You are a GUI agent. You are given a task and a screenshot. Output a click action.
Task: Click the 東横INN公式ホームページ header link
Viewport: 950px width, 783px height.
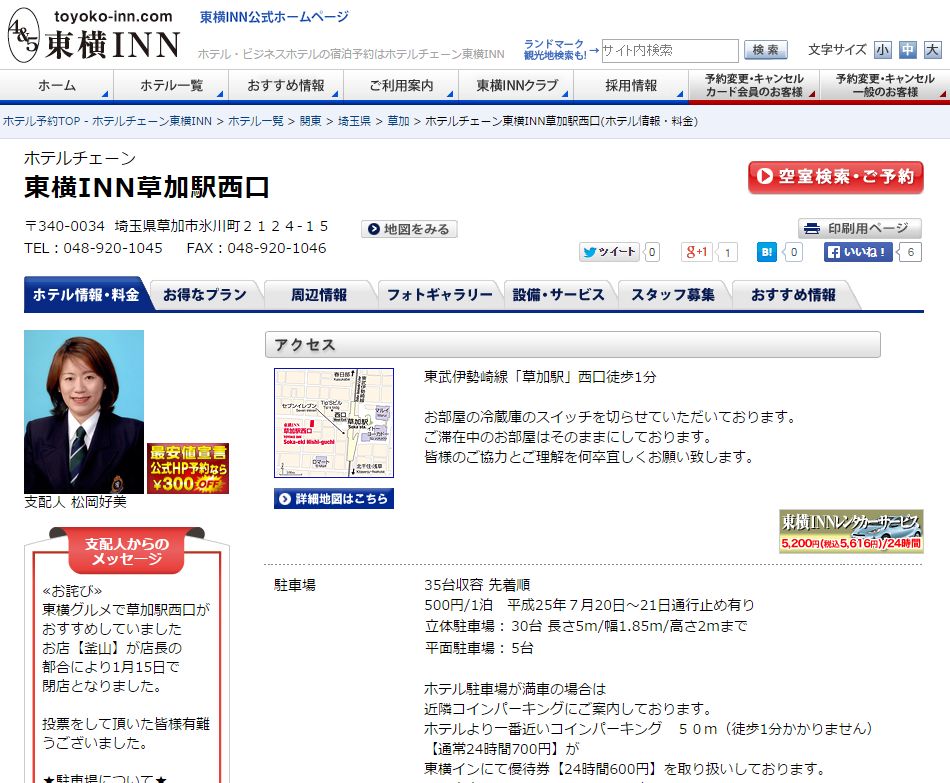coord(274,17)
